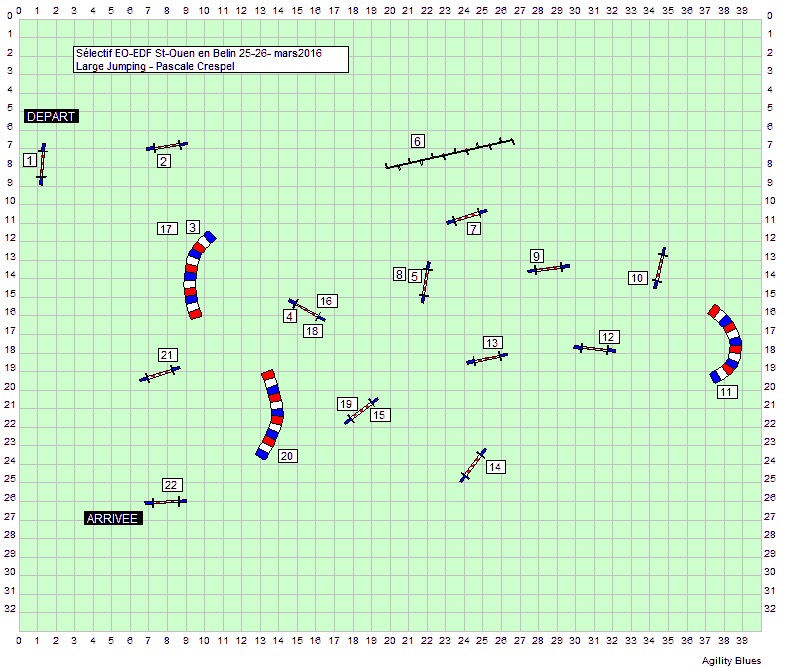Click the jump hurdle numbered 10

[659, 268]
